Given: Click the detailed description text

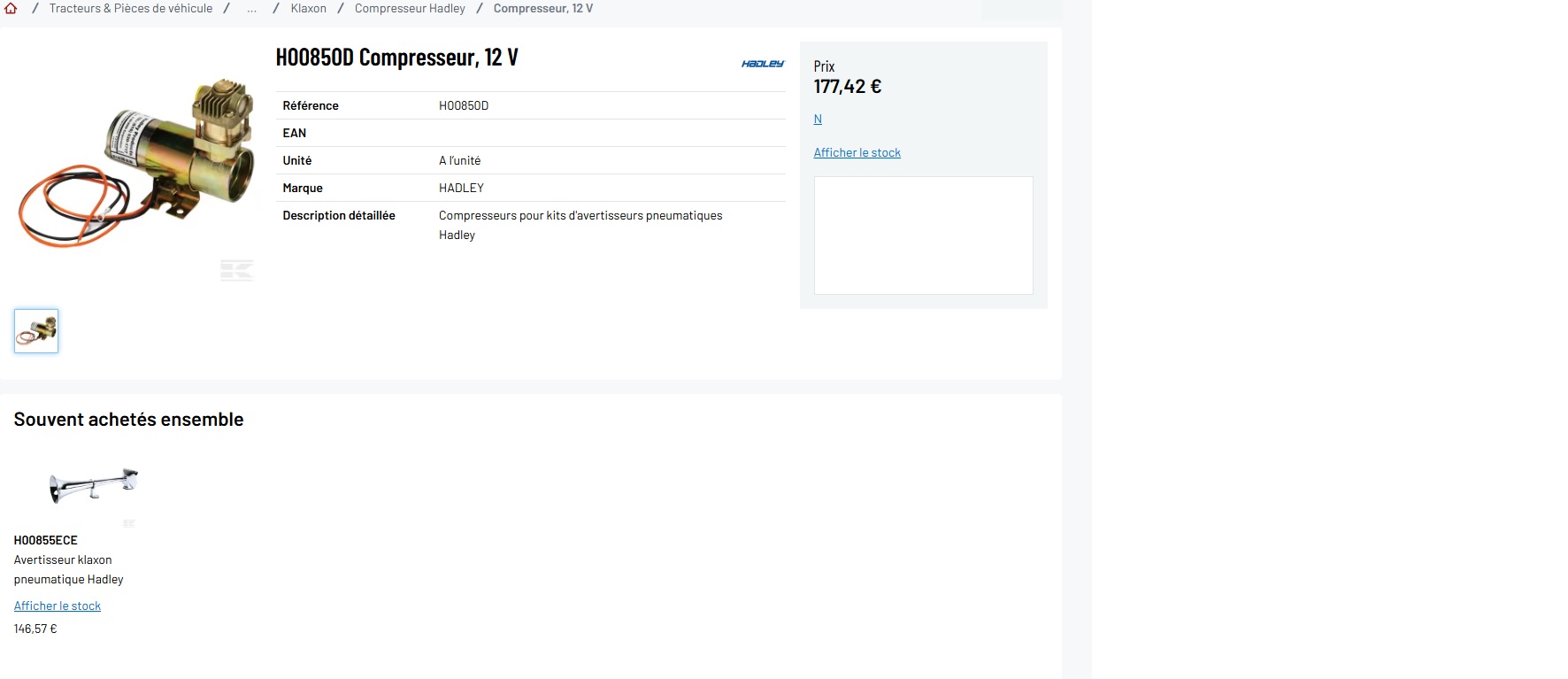Looking at the screenshot, I should point(580,225).
